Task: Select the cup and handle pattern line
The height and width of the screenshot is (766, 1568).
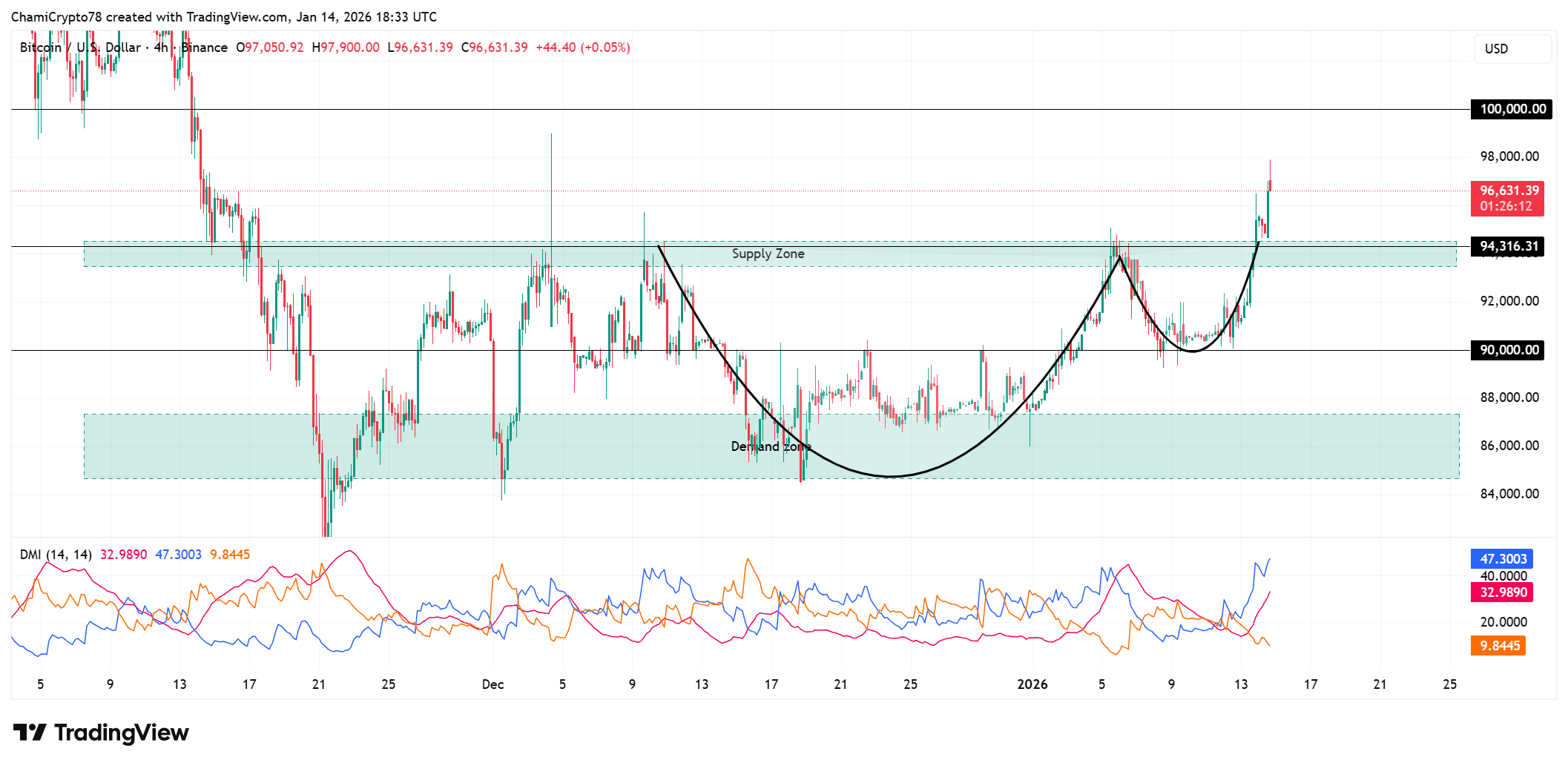Action: coord(890,476)
